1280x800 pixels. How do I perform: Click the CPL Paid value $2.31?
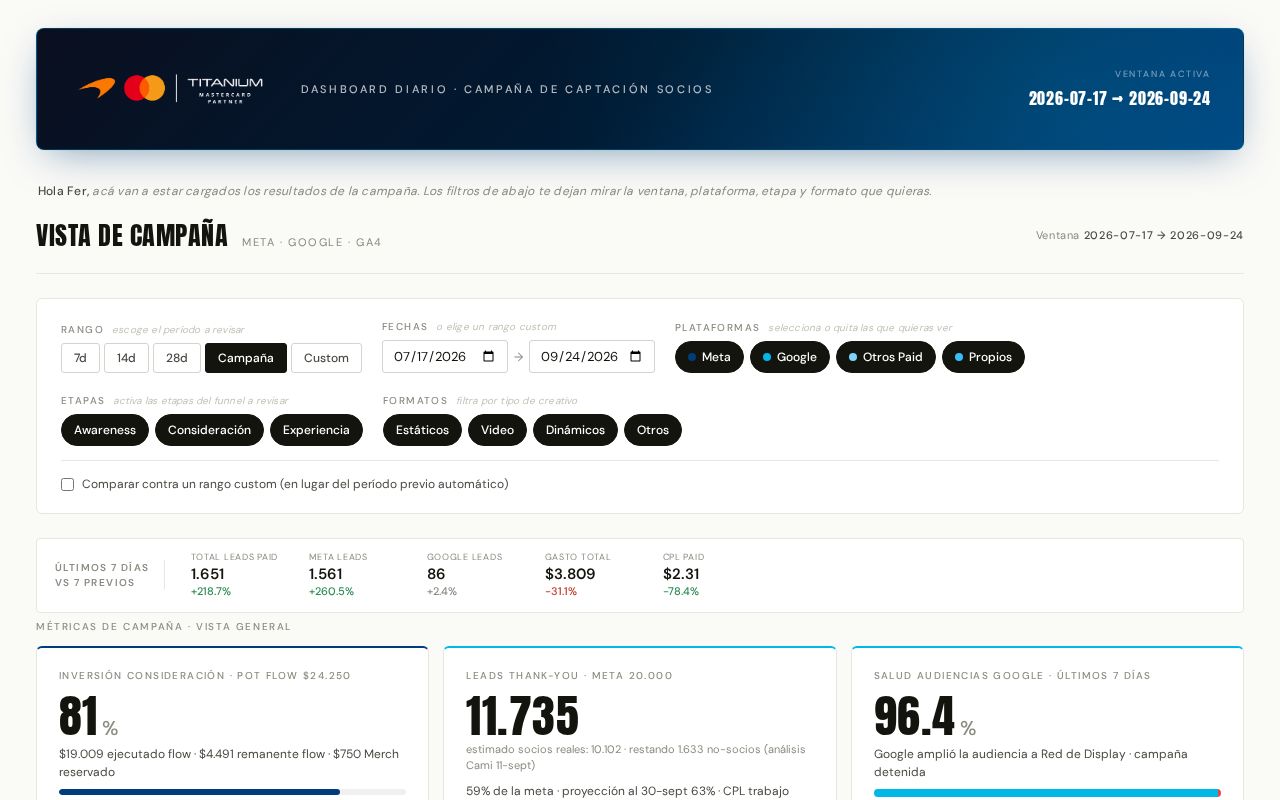(681, 574)
